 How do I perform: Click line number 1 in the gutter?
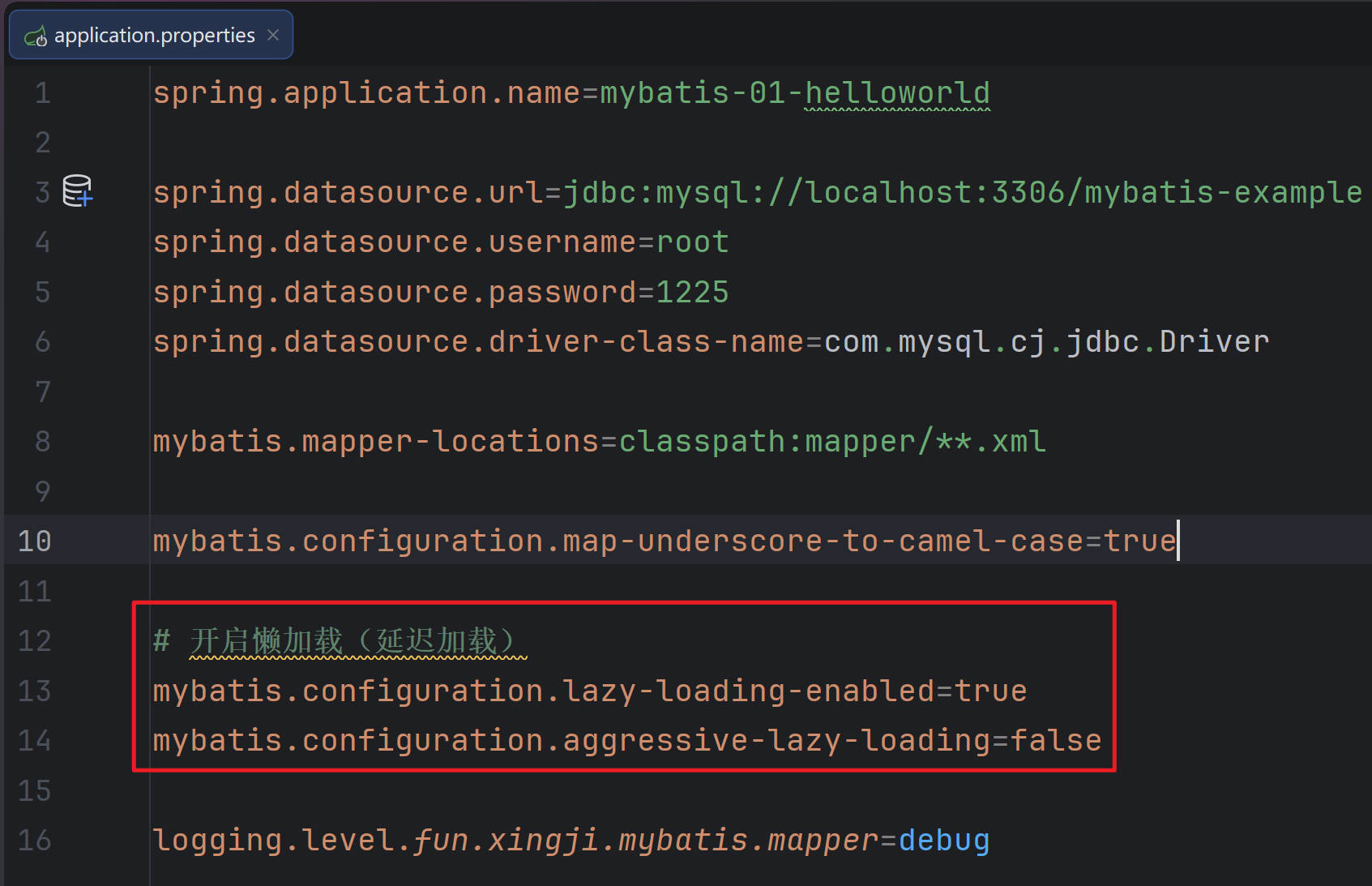pos(42,93)
